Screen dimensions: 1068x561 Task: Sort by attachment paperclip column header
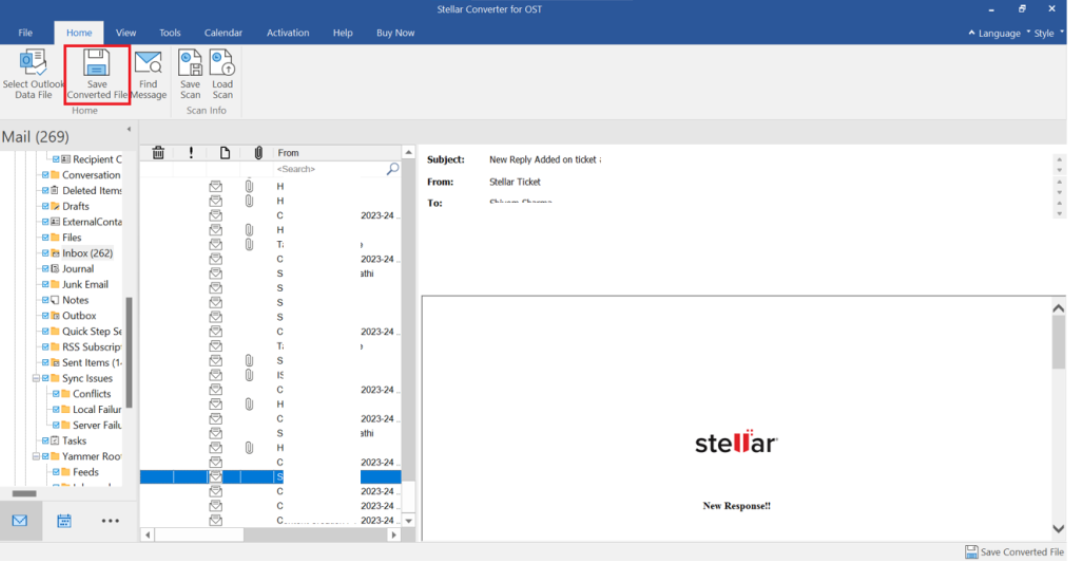258,153
